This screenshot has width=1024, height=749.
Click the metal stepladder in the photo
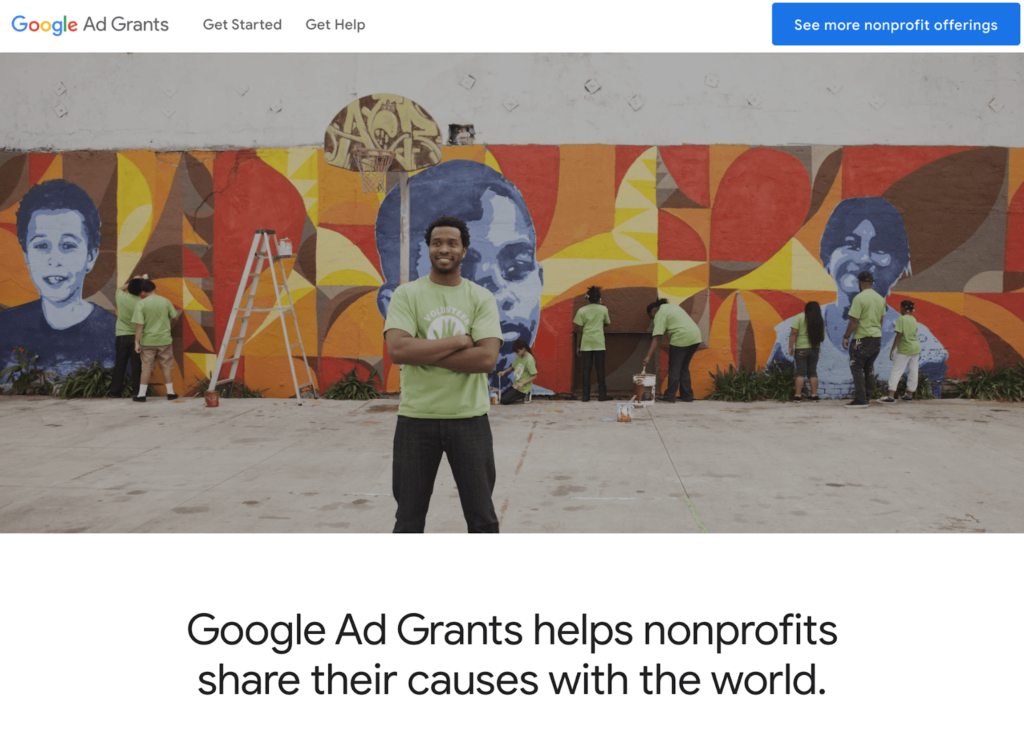pos(262,314)
